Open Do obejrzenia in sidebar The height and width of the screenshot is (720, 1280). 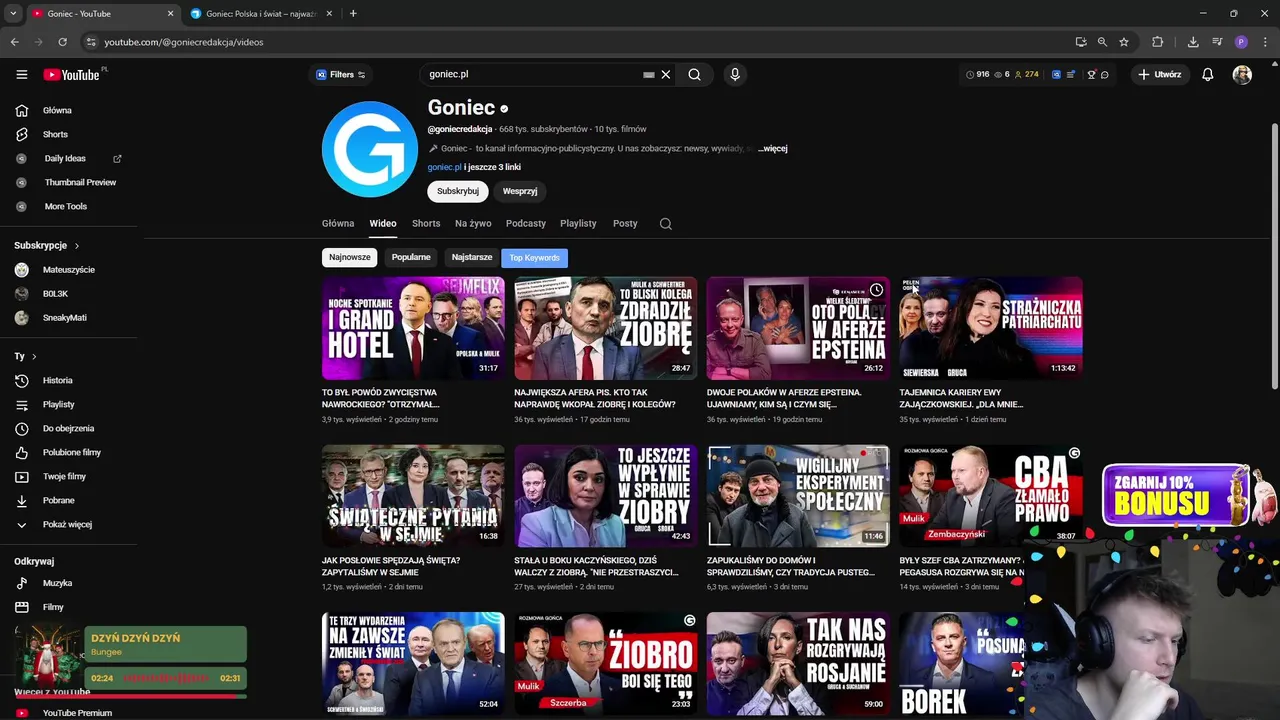coord(70,428)
